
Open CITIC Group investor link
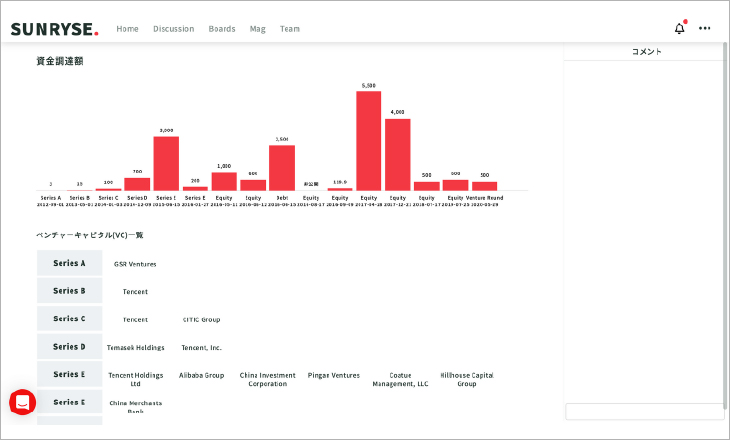tap(201, 319)
